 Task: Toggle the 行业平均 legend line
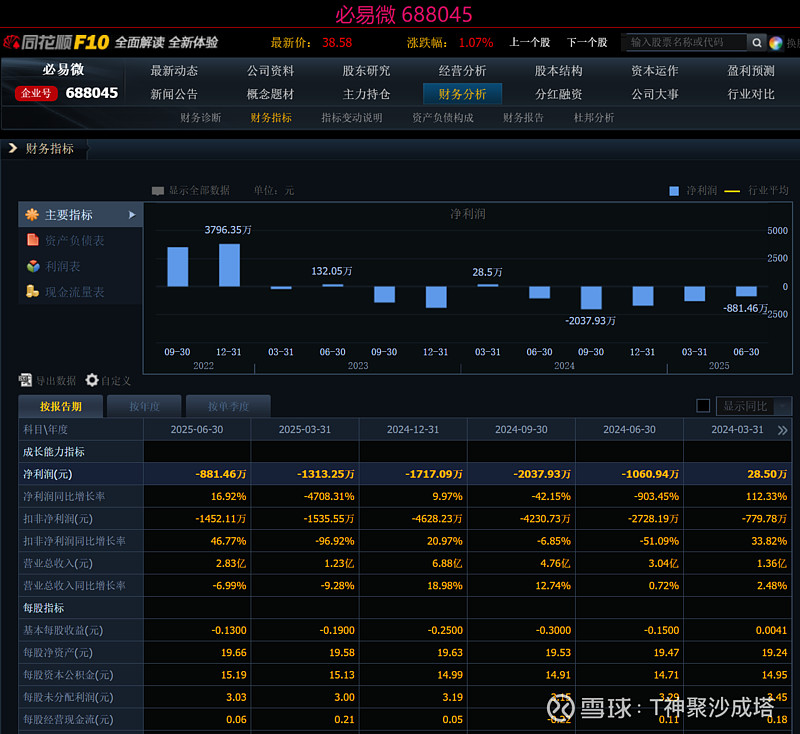click(x=757, y=191)
